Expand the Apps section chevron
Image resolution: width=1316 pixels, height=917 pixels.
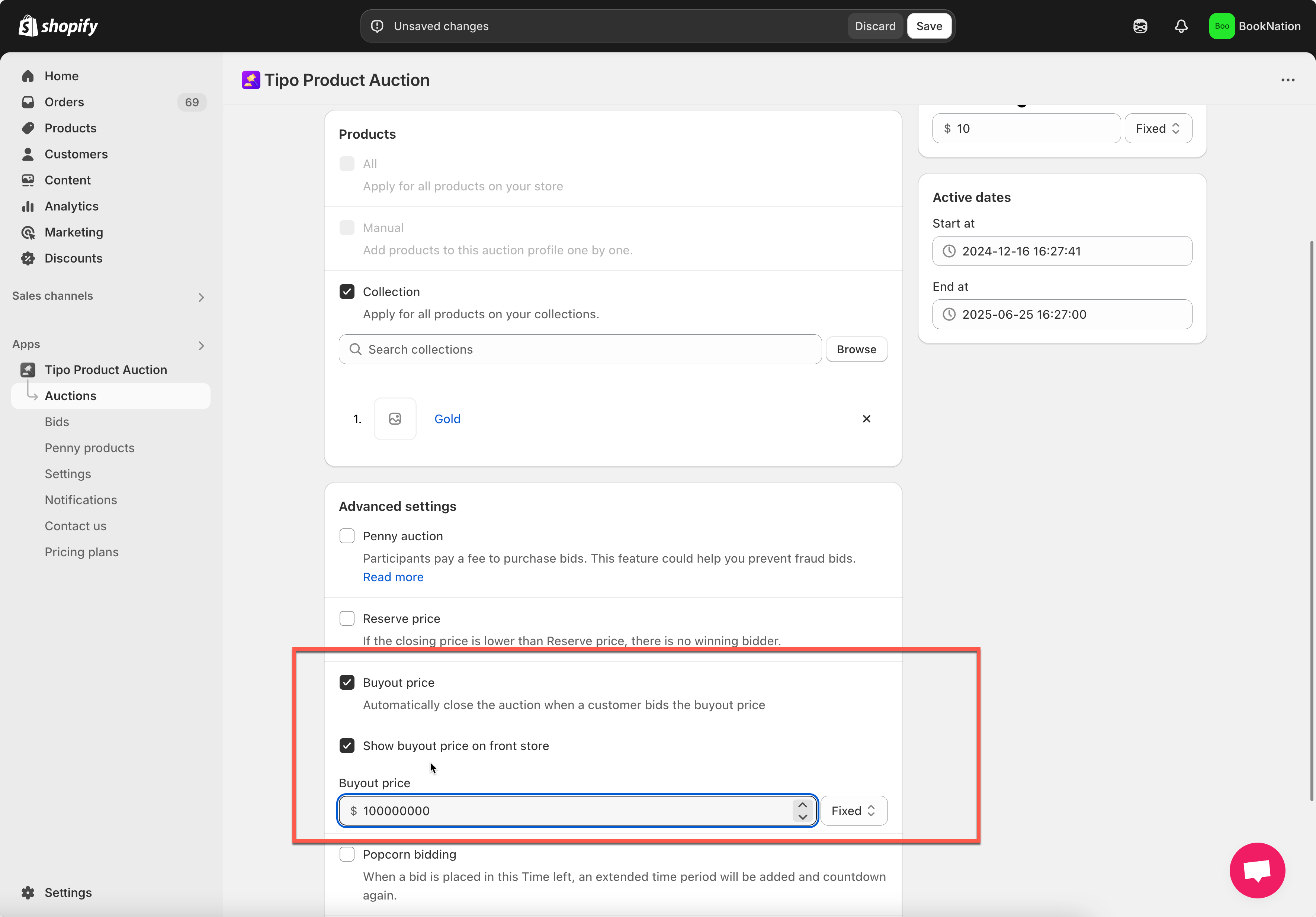pos(200,345)
